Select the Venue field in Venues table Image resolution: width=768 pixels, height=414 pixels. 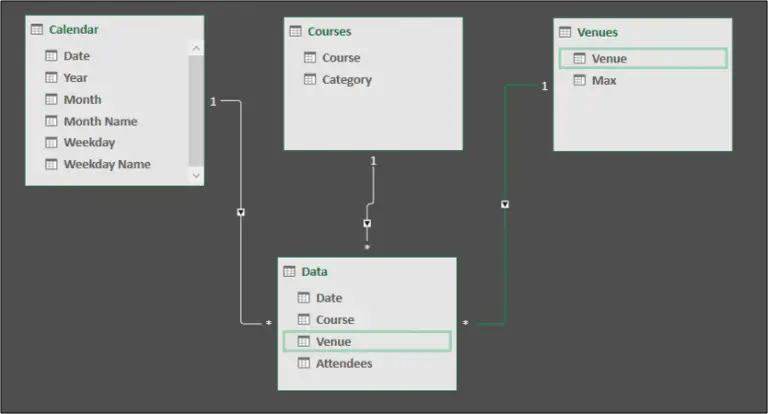click(609, 58)
